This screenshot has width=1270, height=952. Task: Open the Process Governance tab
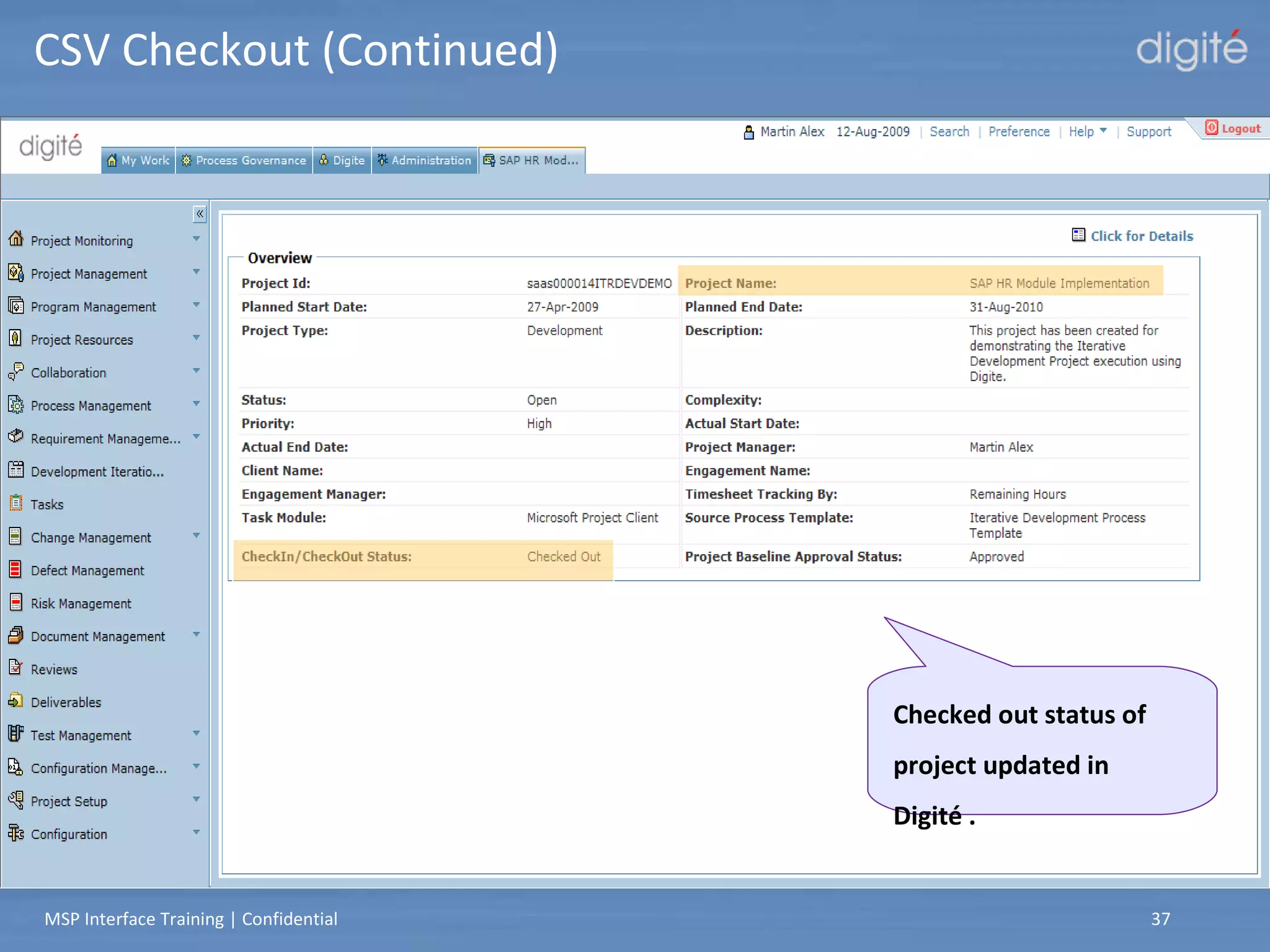tap(244, 161)
